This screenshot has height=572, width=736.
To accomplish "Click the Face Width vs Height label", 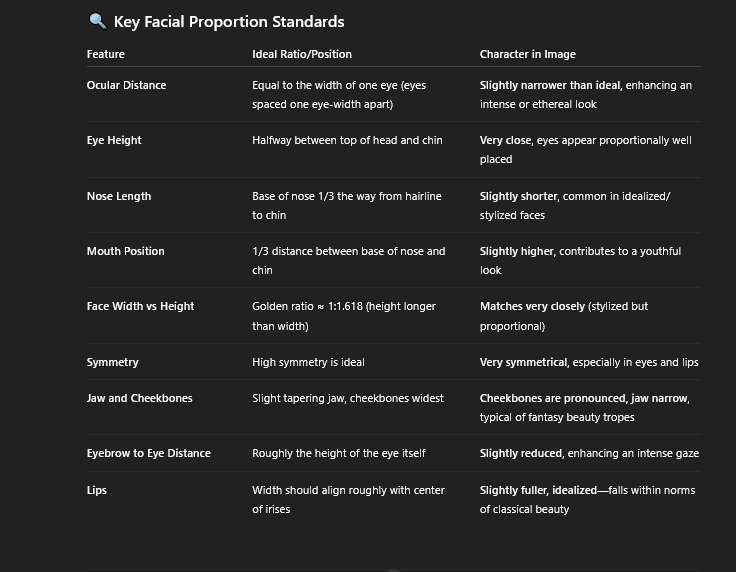I will pos(140,306).
